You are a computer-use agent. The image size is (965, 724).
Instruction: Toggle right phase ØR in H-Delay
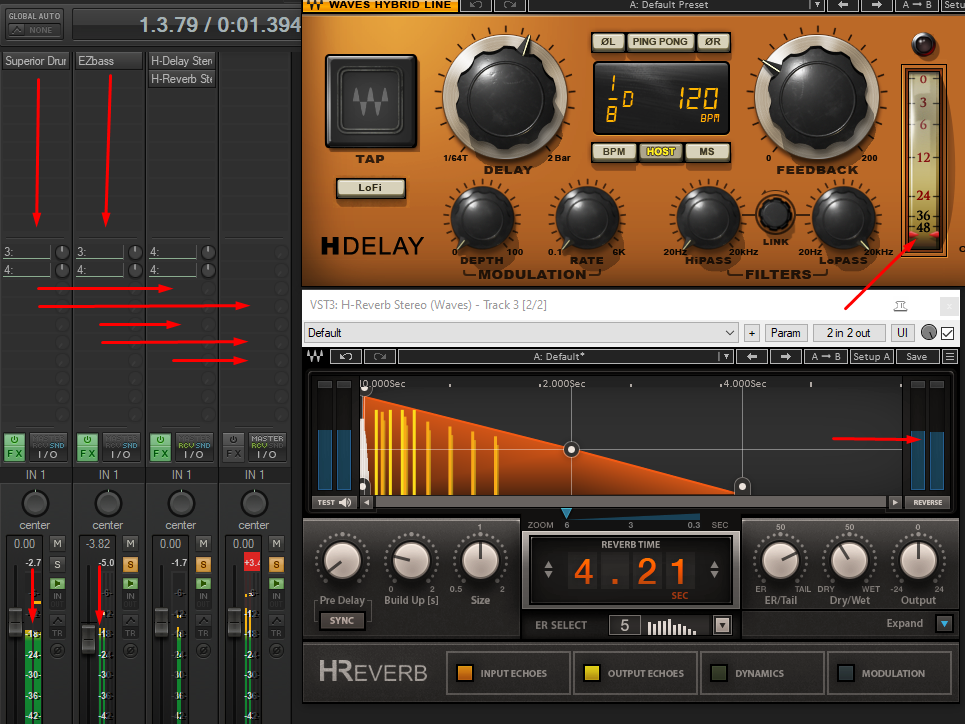[713, 42]
